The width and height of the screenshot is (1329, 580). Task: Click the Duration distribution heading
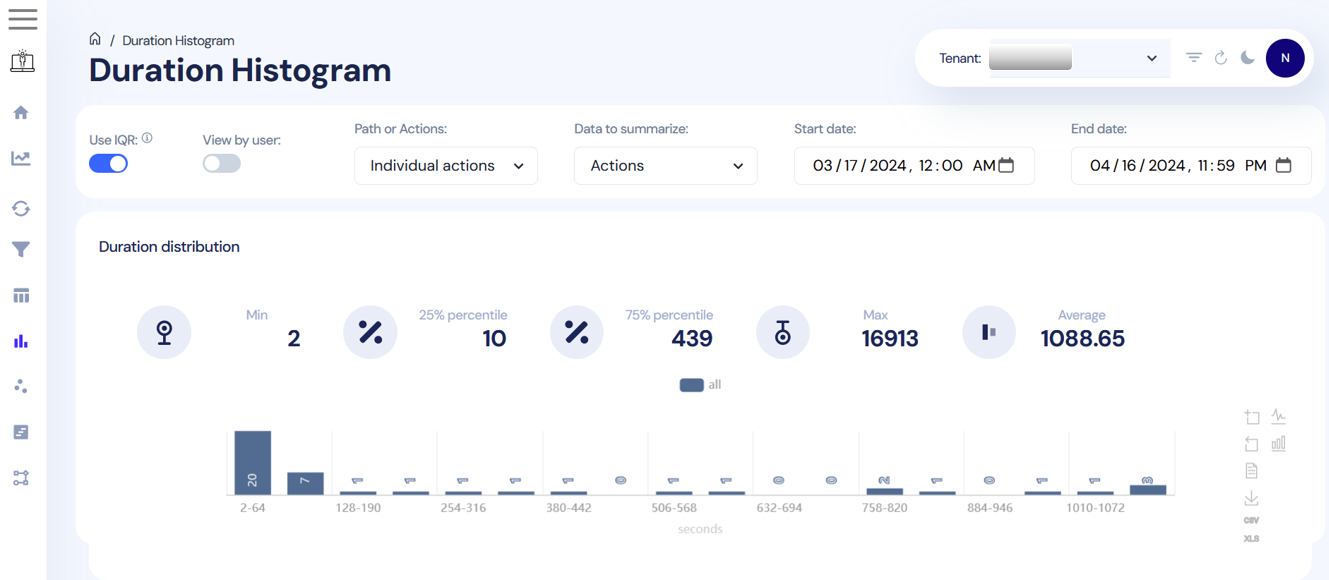click(169, 247)
